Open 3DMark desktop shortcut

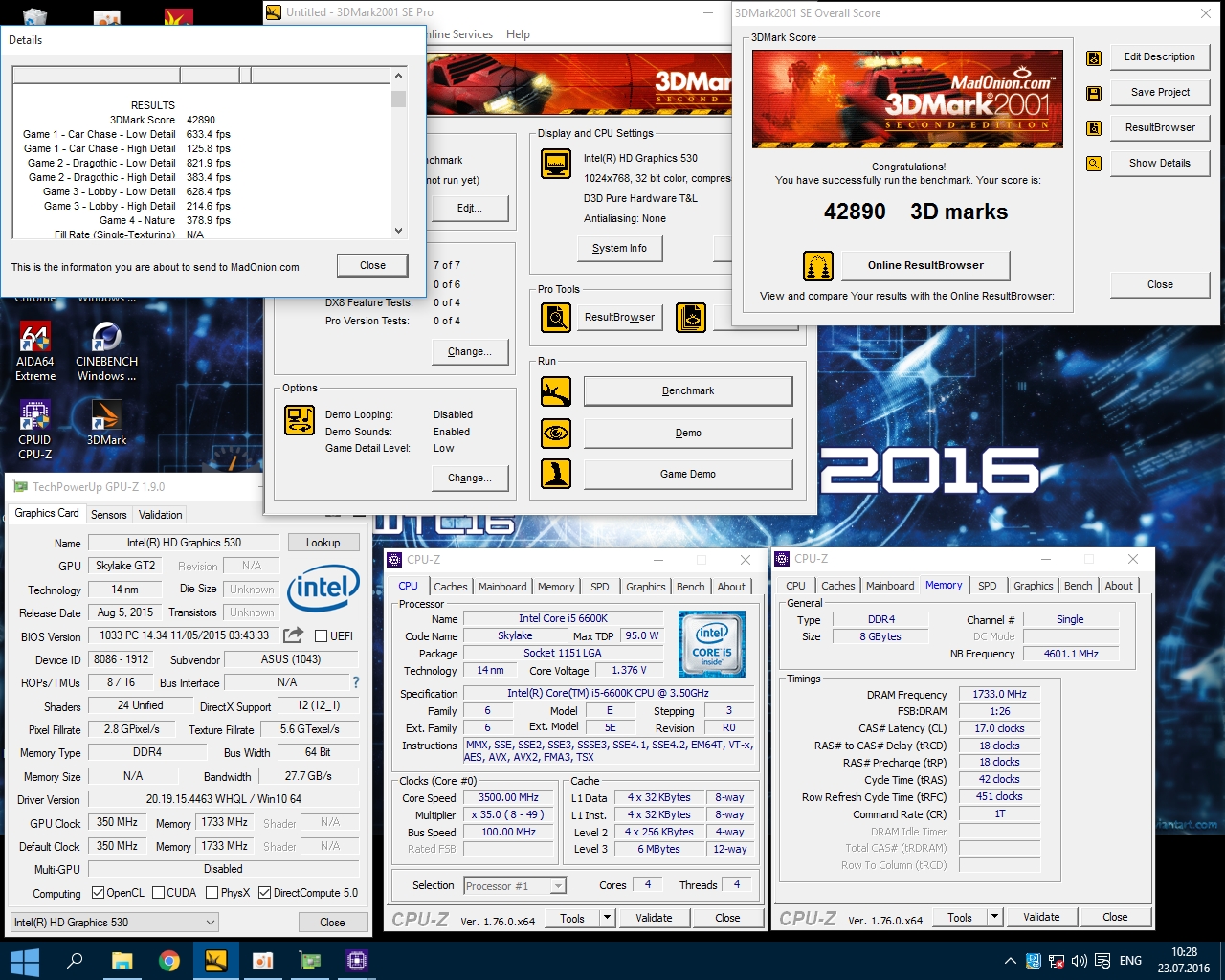coord(106,423)
